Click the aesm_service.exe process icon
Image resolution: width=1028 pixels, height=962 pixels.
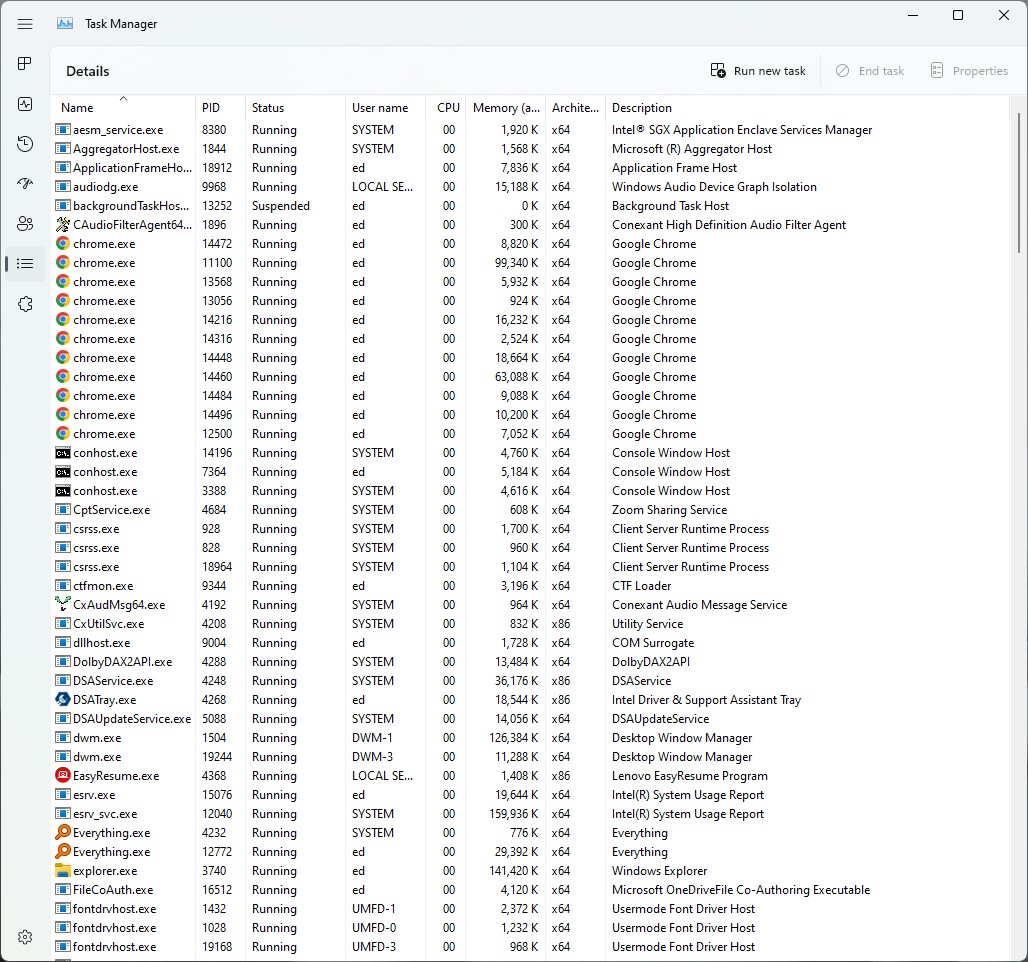[x=63, y=130]
